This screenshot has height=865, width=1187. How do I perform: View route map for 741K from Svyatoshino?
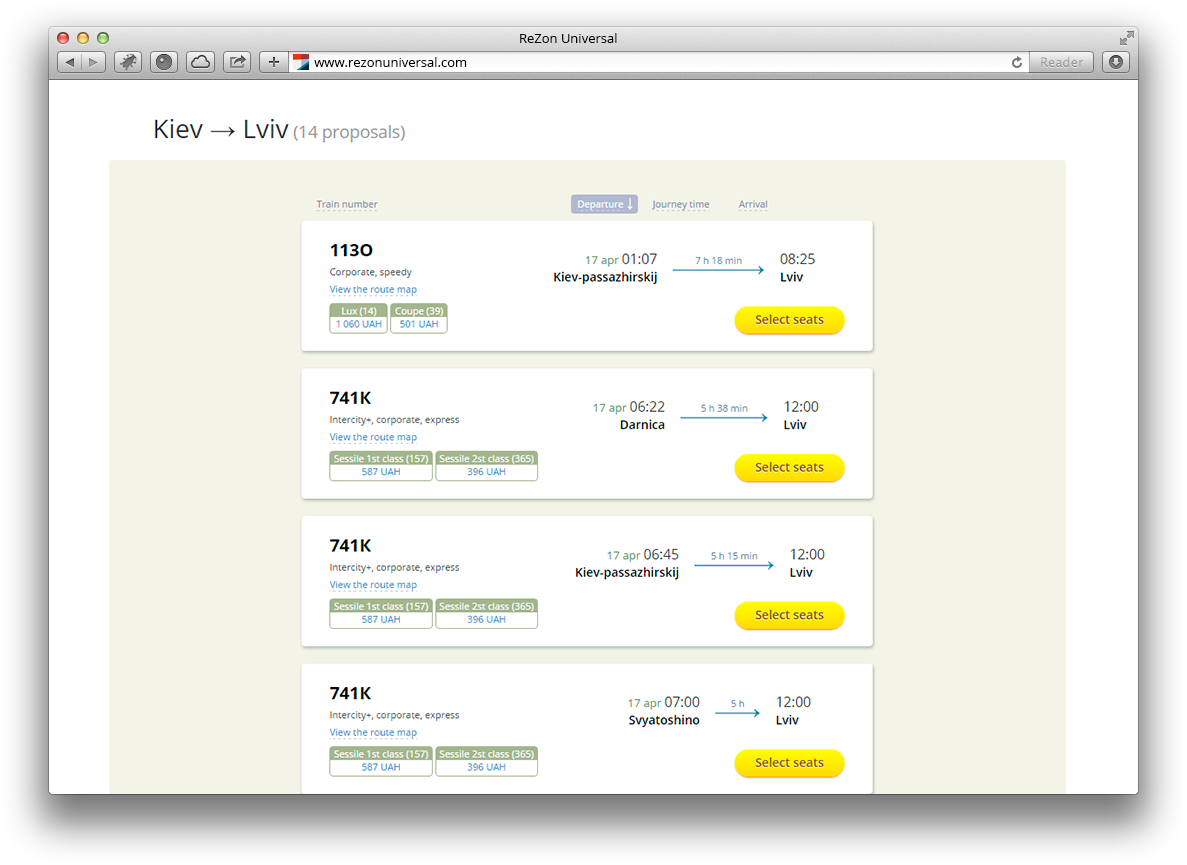tap(373, 733)
